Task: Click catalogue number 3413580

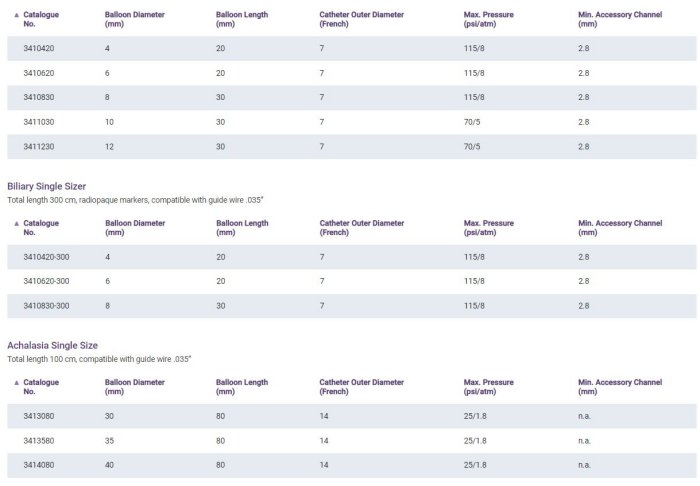Action: click(37, 441)
